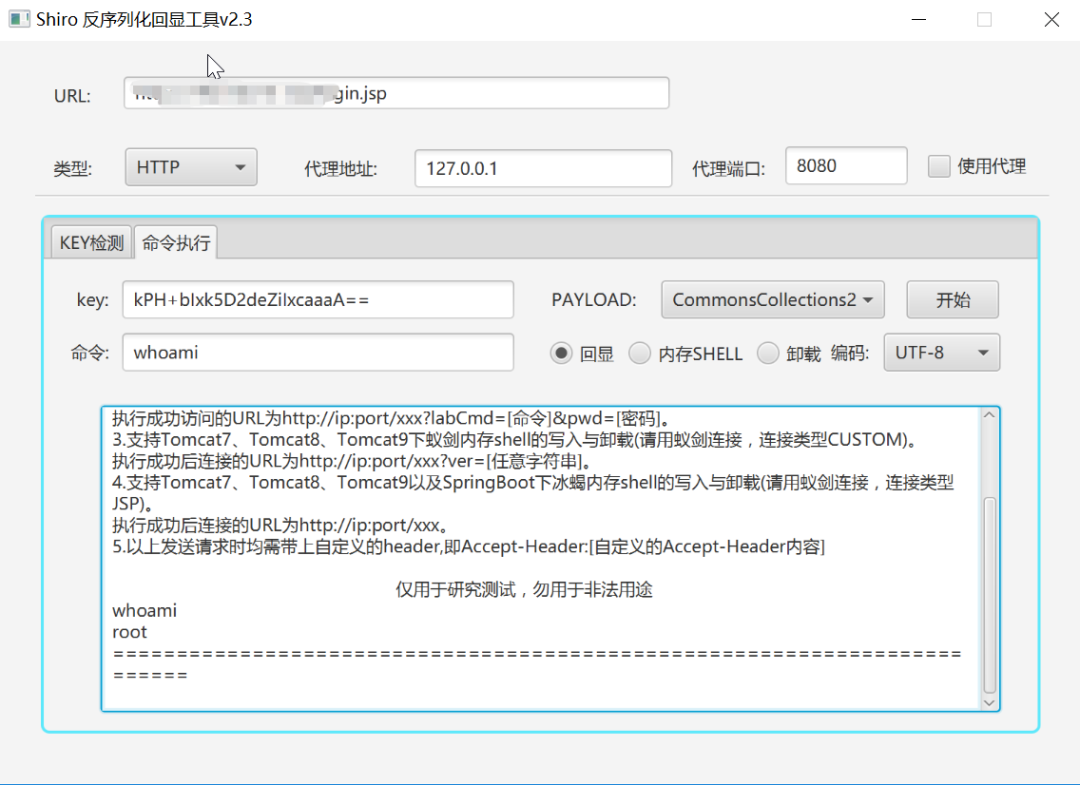
Task: Click the 命令 field showing whoami
Action: coord(318,352)
